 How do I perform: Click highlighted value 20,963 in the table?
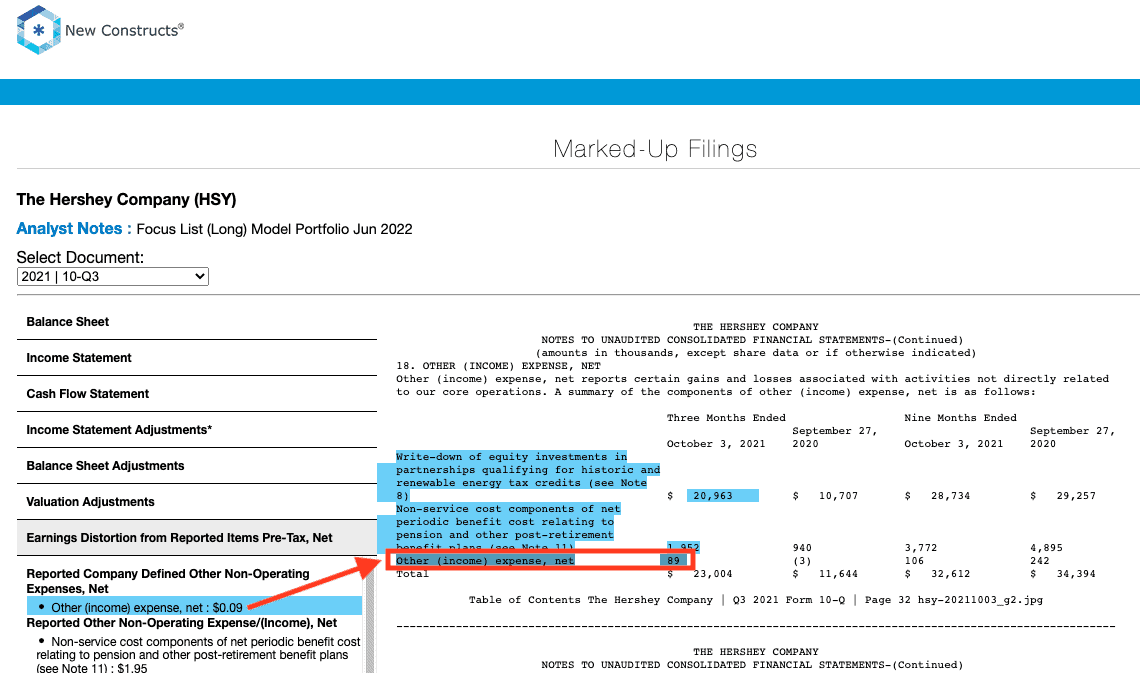(x=722, y=496)
